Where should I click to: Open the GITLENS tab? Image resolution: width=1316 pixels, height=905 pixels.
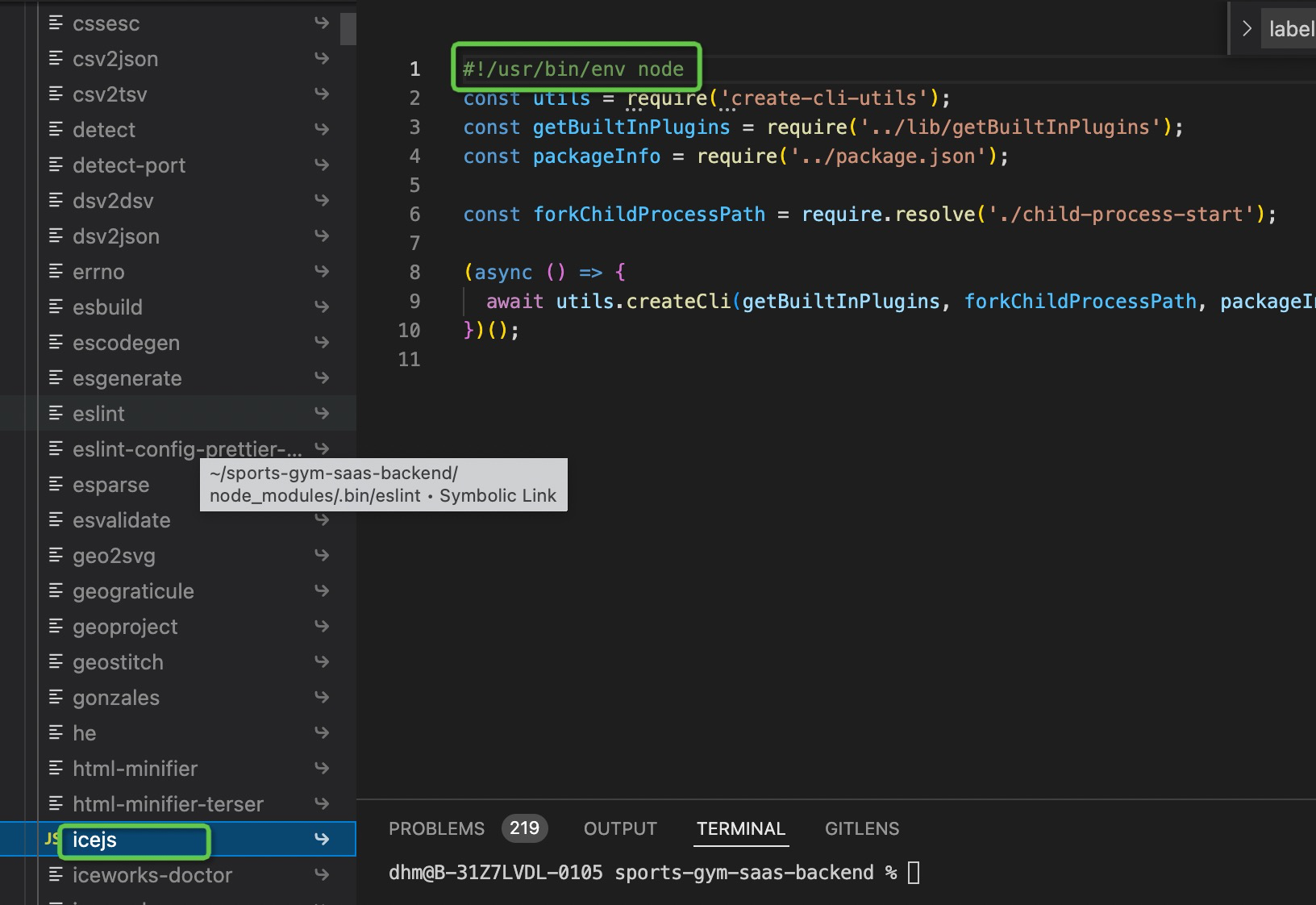[861, 828]
